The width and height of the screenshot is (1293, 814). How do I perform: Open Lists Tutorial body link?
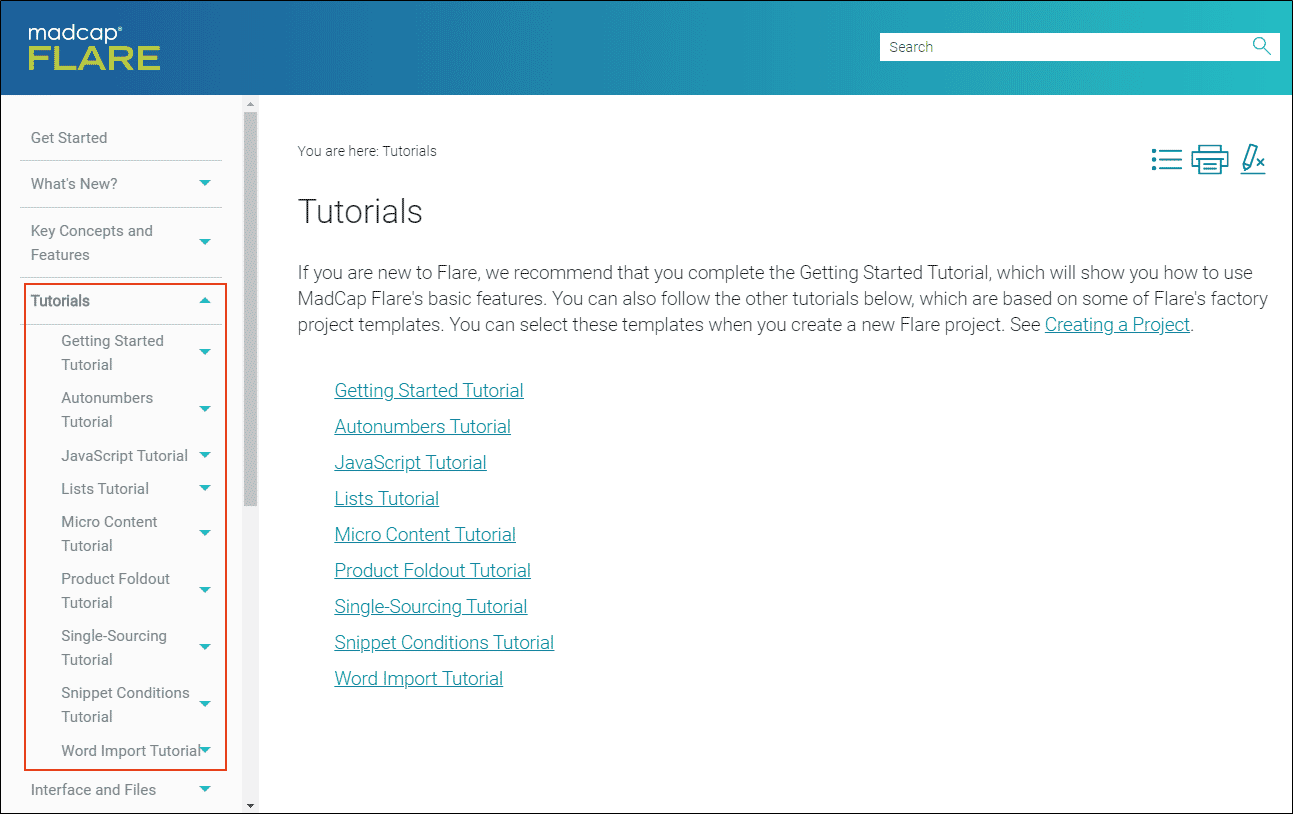point(387,498)
